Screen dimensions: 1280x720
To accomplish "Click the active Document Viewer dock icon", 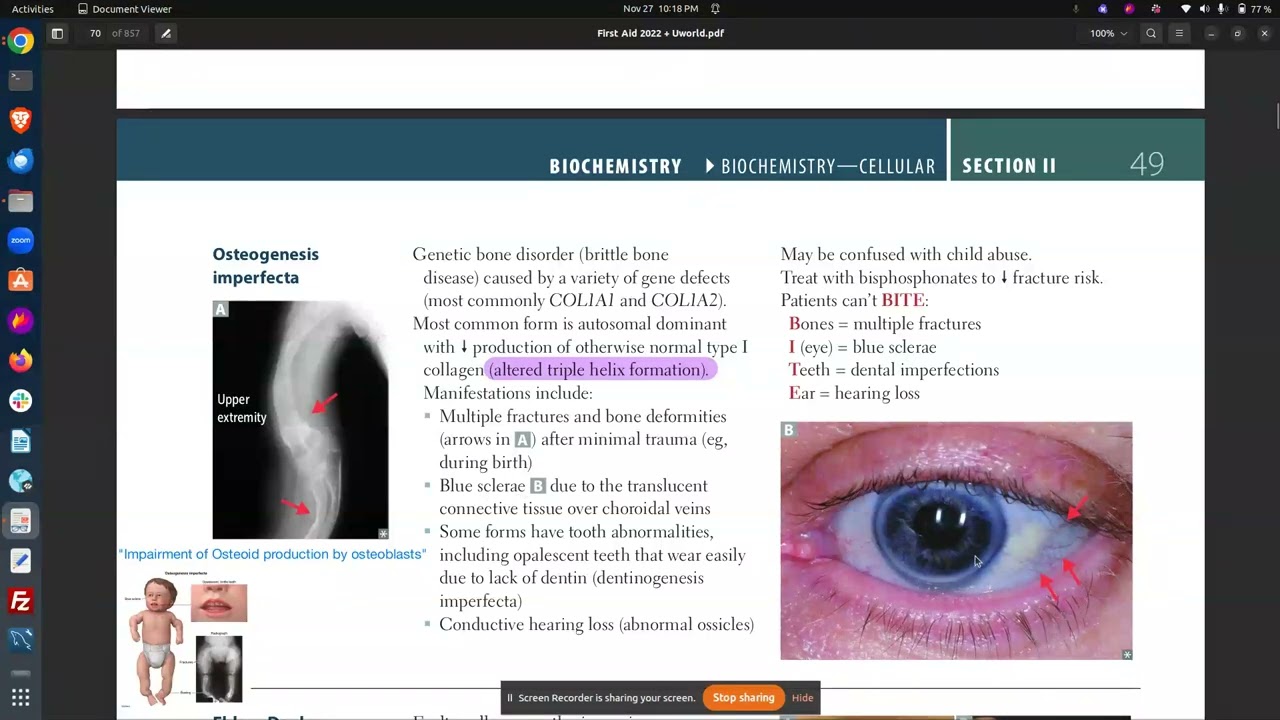I will pos(20,521).
